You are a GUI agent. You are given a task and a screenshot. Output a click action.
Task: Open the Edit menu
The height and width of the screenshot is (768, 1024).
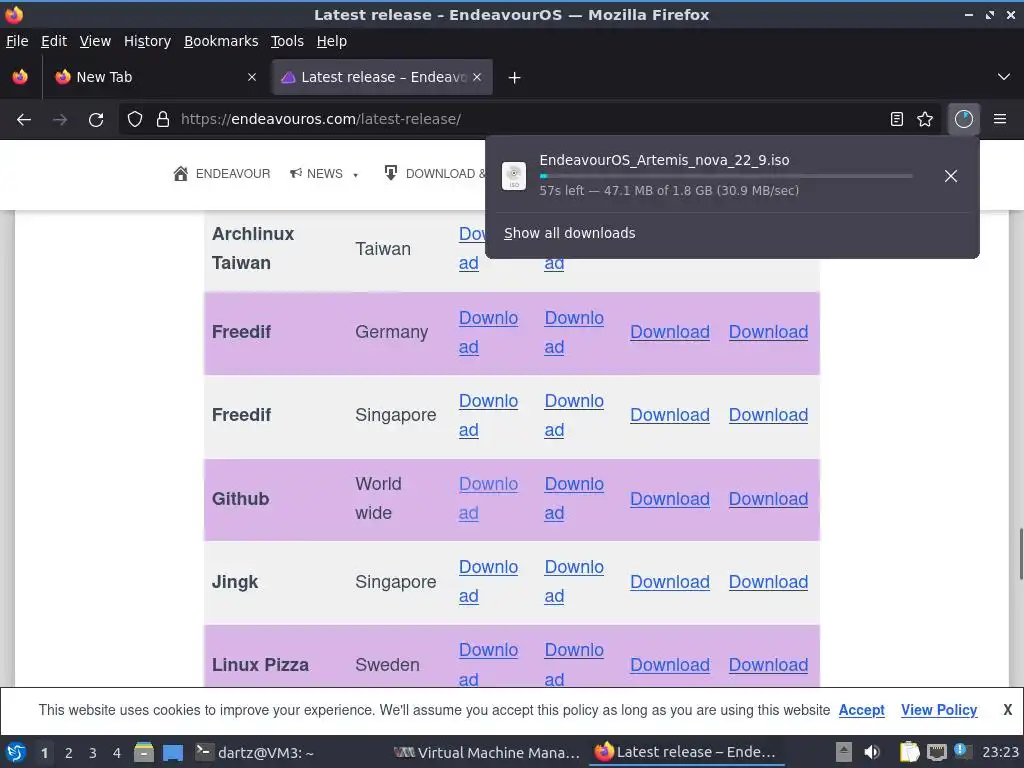54,41
